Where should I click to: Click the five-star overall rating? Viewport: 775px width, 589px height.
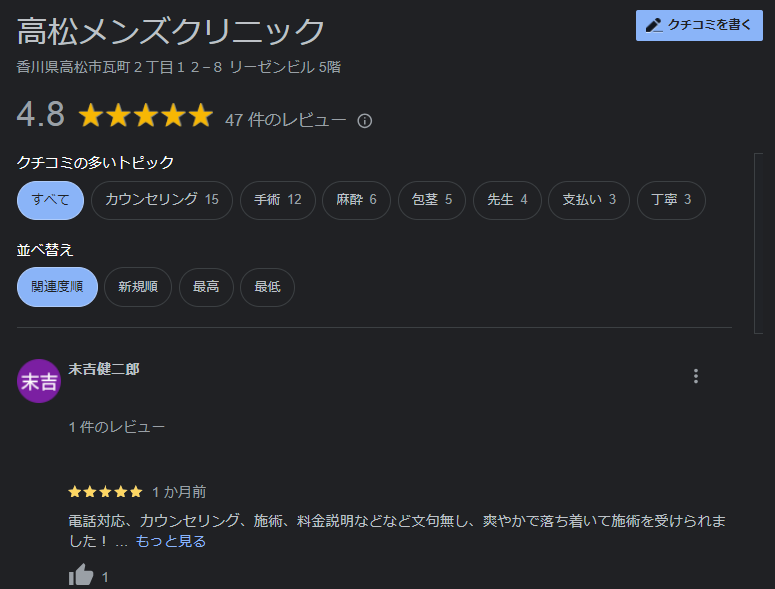[x=146, y=115]
